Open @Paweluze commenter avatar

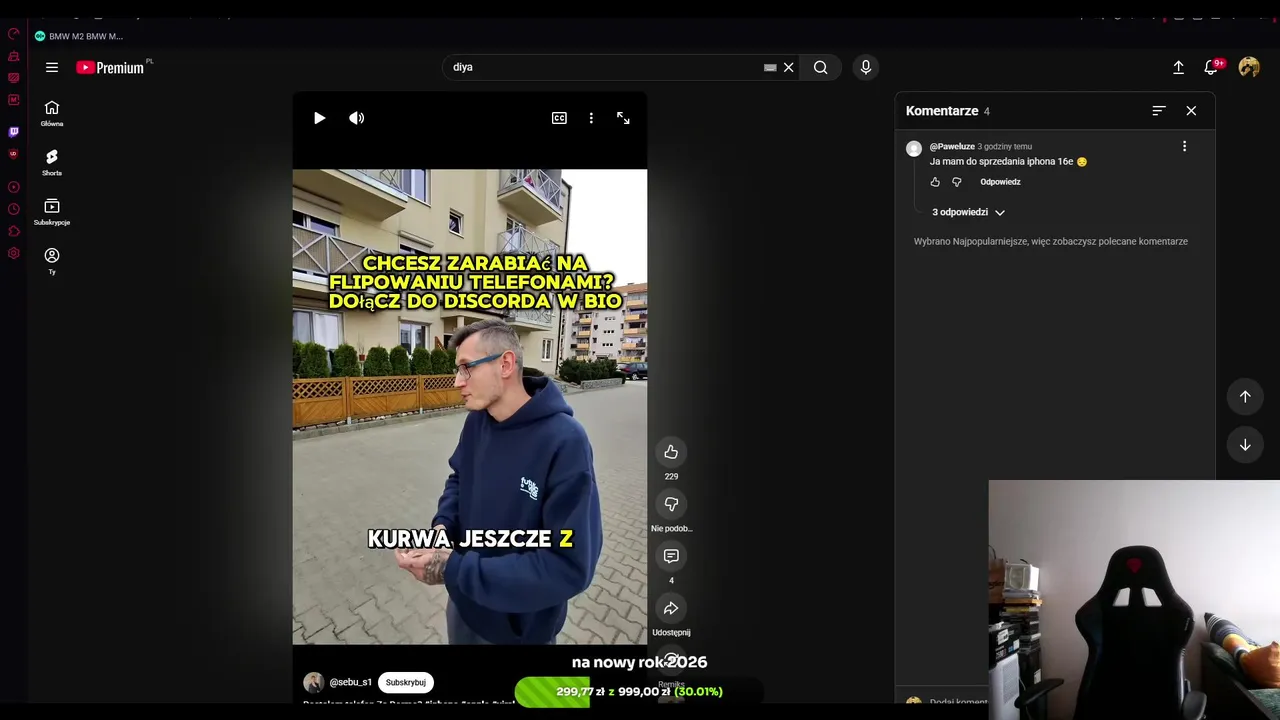click(x=914, y=149)
